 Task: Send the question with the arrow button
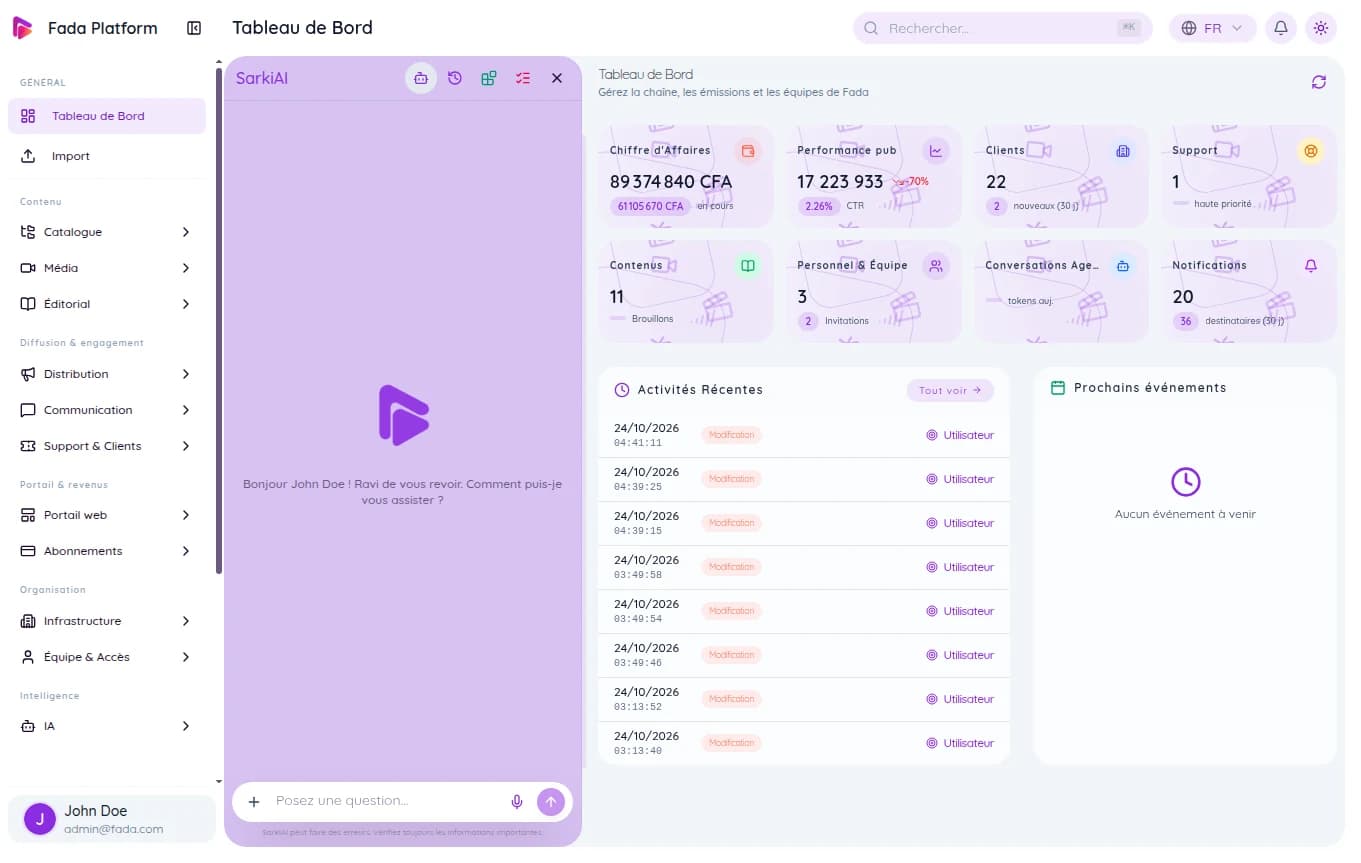coord(551,801)
